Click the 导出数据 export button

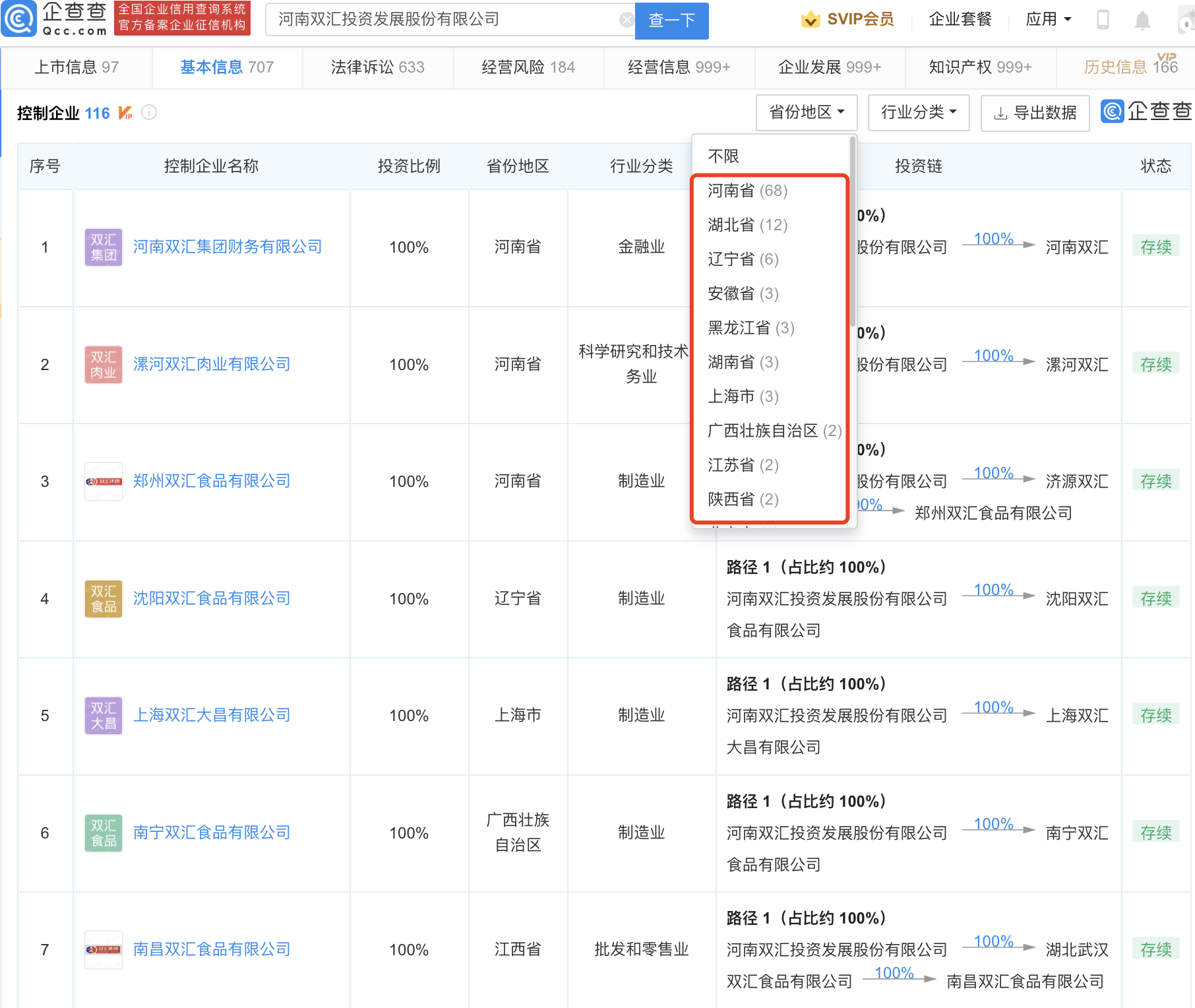1035,113
